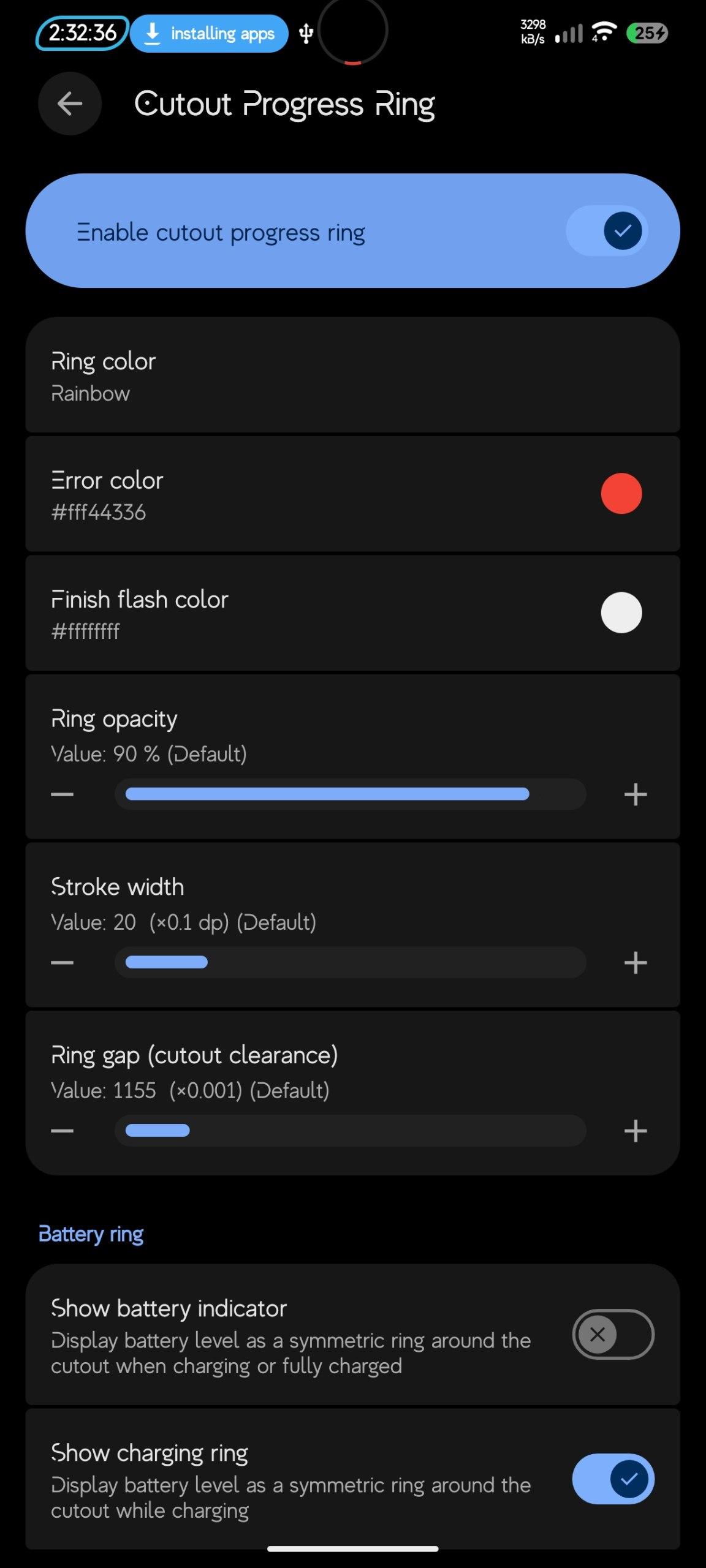Viewport: 706px width, 1568px height.
Task: Turn off Show charging ring switch
Action: pos(613,1479)
